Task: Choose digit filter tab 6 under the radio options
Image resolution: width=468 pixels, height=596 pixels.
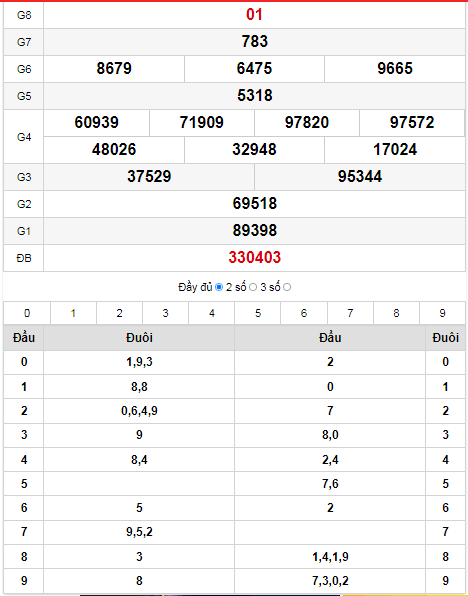Action: click(304, 313)
